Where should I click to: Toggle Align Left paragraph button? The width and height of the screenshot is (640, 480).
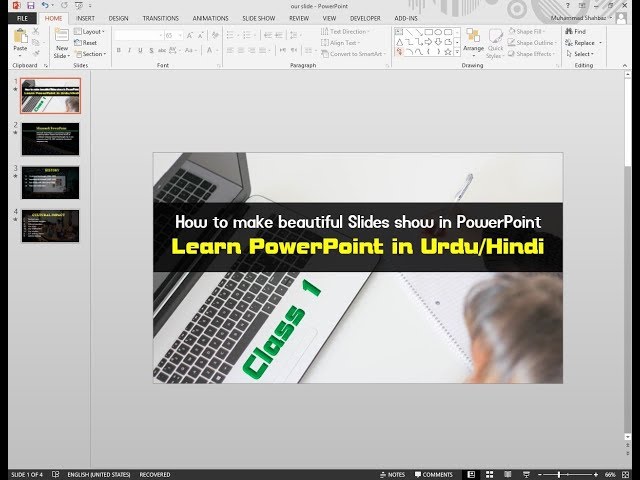click(x=230, y=50)
